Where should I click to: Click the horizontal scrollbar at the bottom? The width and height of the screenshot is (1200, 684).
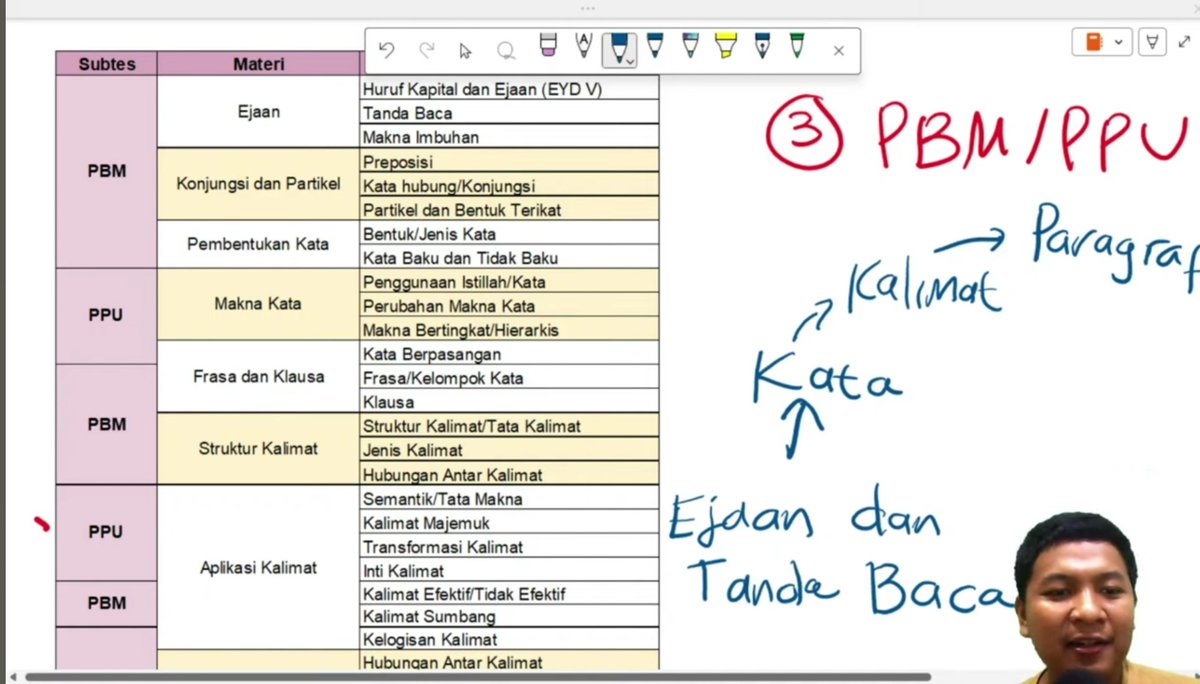477,677
